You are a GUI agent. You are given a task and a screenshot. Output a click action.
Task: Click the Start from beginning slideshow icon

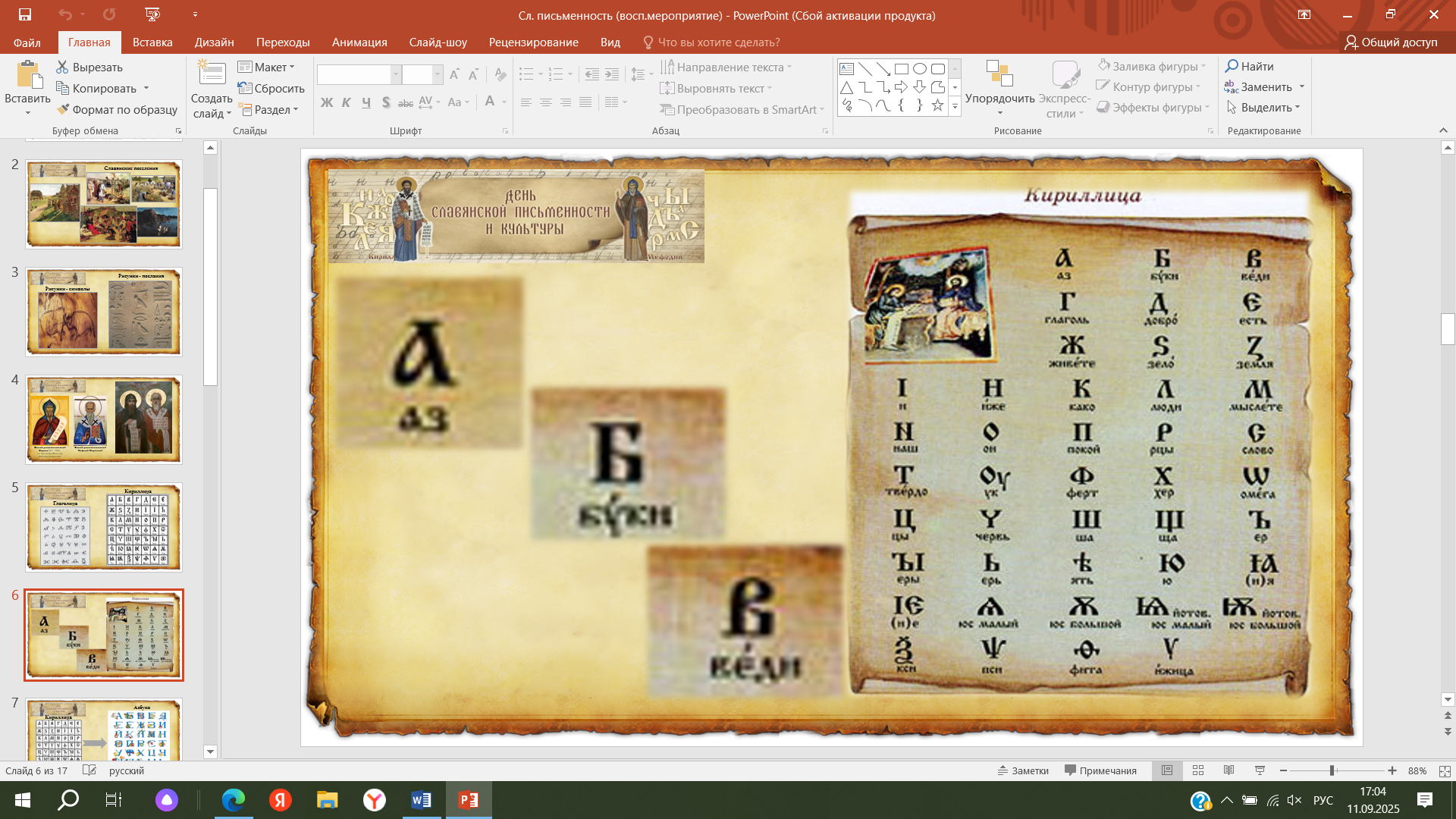[x=152, y=14]
